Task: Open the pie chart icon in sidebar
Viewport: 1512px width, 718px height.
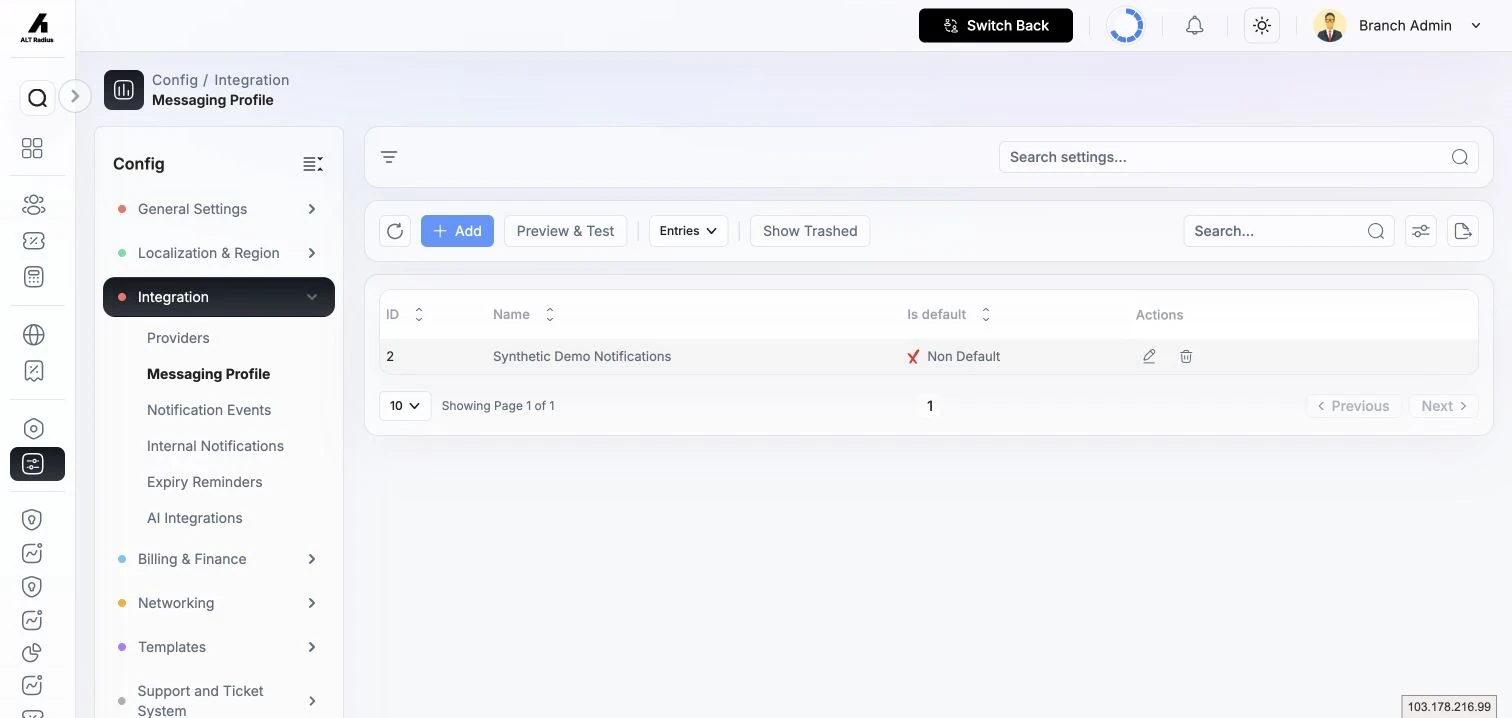Action: point(32,652)
